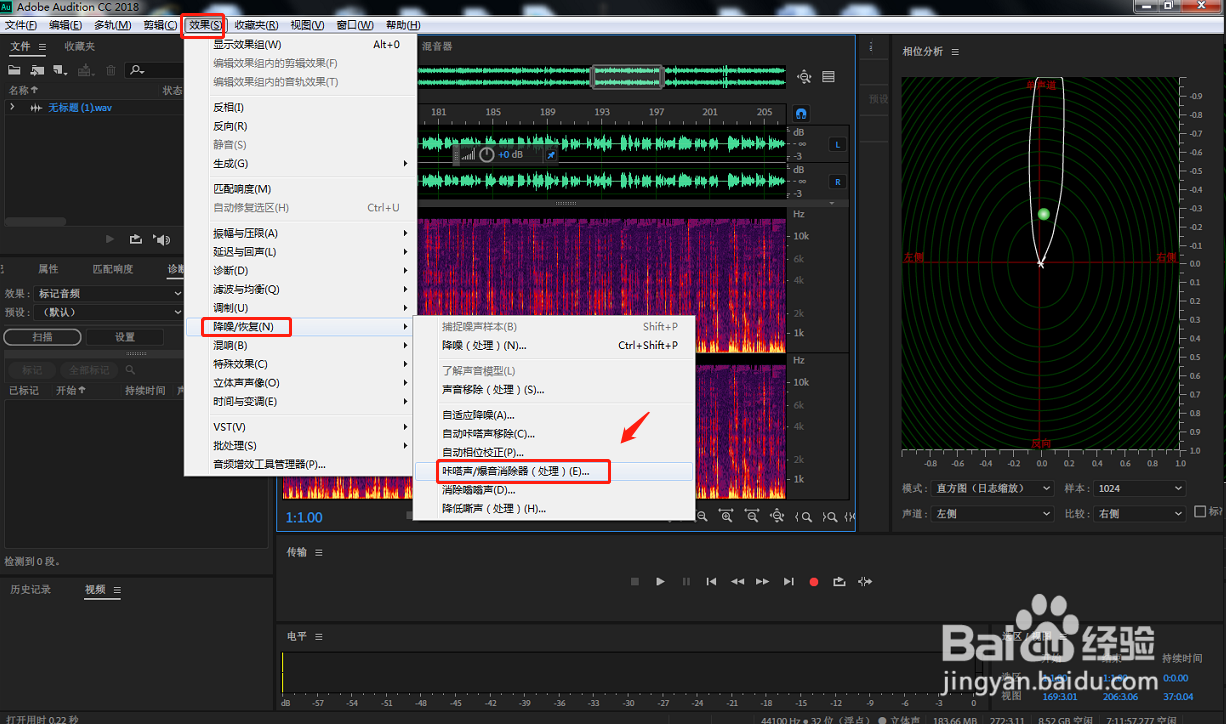
Task: Click the Fast Forward transport icon
Action: point(762,580)
